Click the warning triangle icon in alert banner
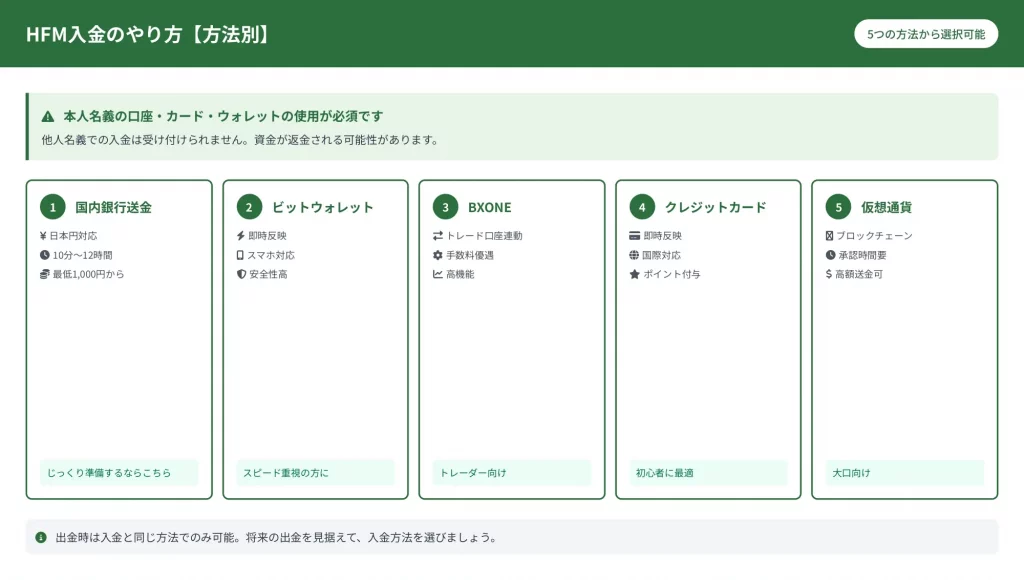Viewport: 1024px width, 580px height. tap(48, 117)
